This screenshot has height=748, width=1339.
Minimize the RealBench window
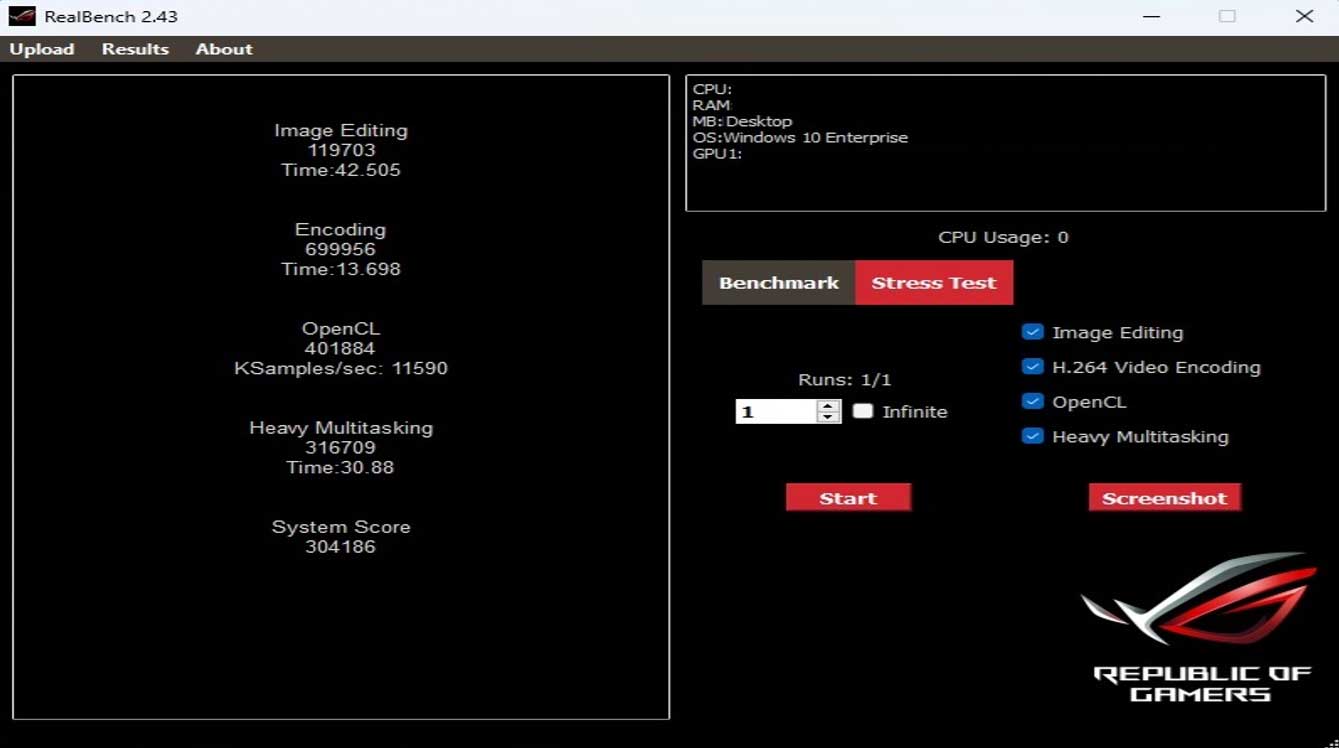pyautogui.click(x=1150, y=17)
